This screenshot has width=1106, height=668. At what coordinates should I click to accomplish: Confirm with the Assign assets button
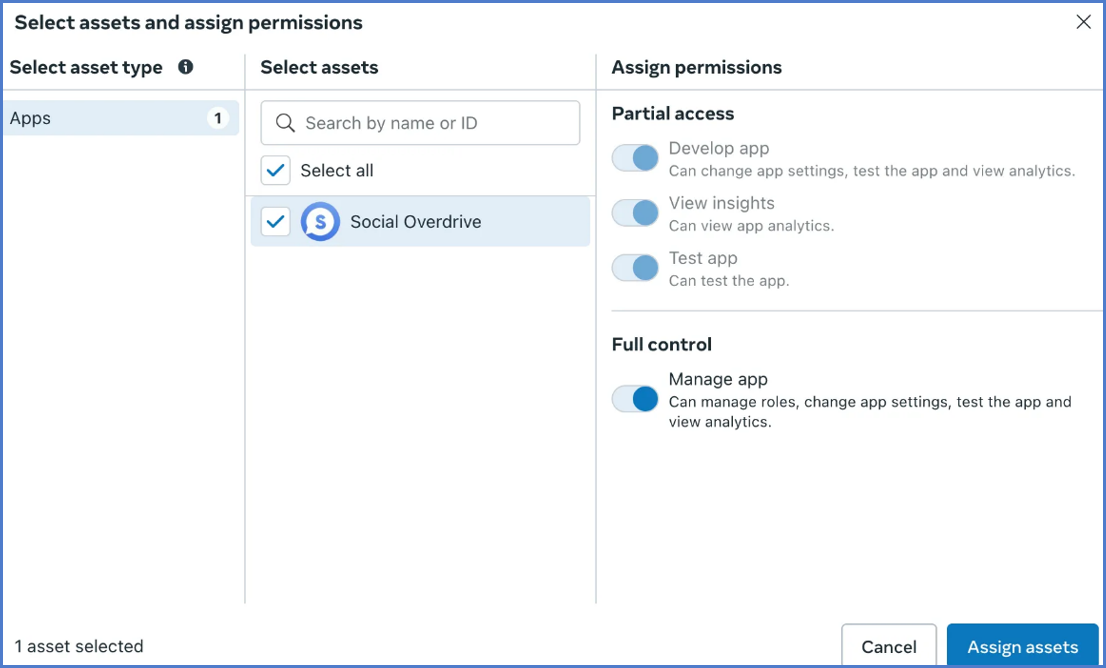[x=1022, y=647]
